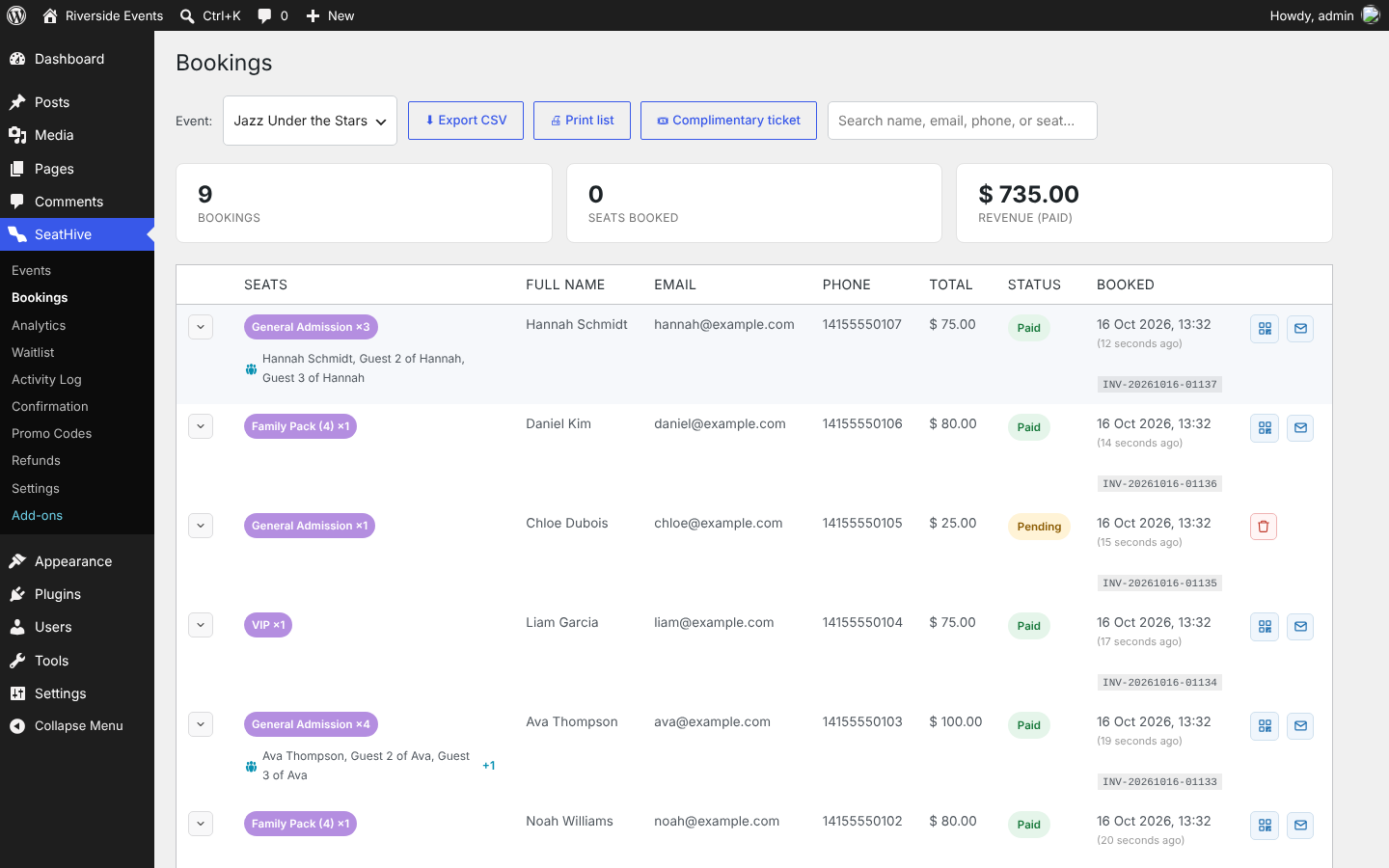Open Promo Codes in sidebar
The width and height of the screenshot is (1389, 868).
tap(51, 434)
